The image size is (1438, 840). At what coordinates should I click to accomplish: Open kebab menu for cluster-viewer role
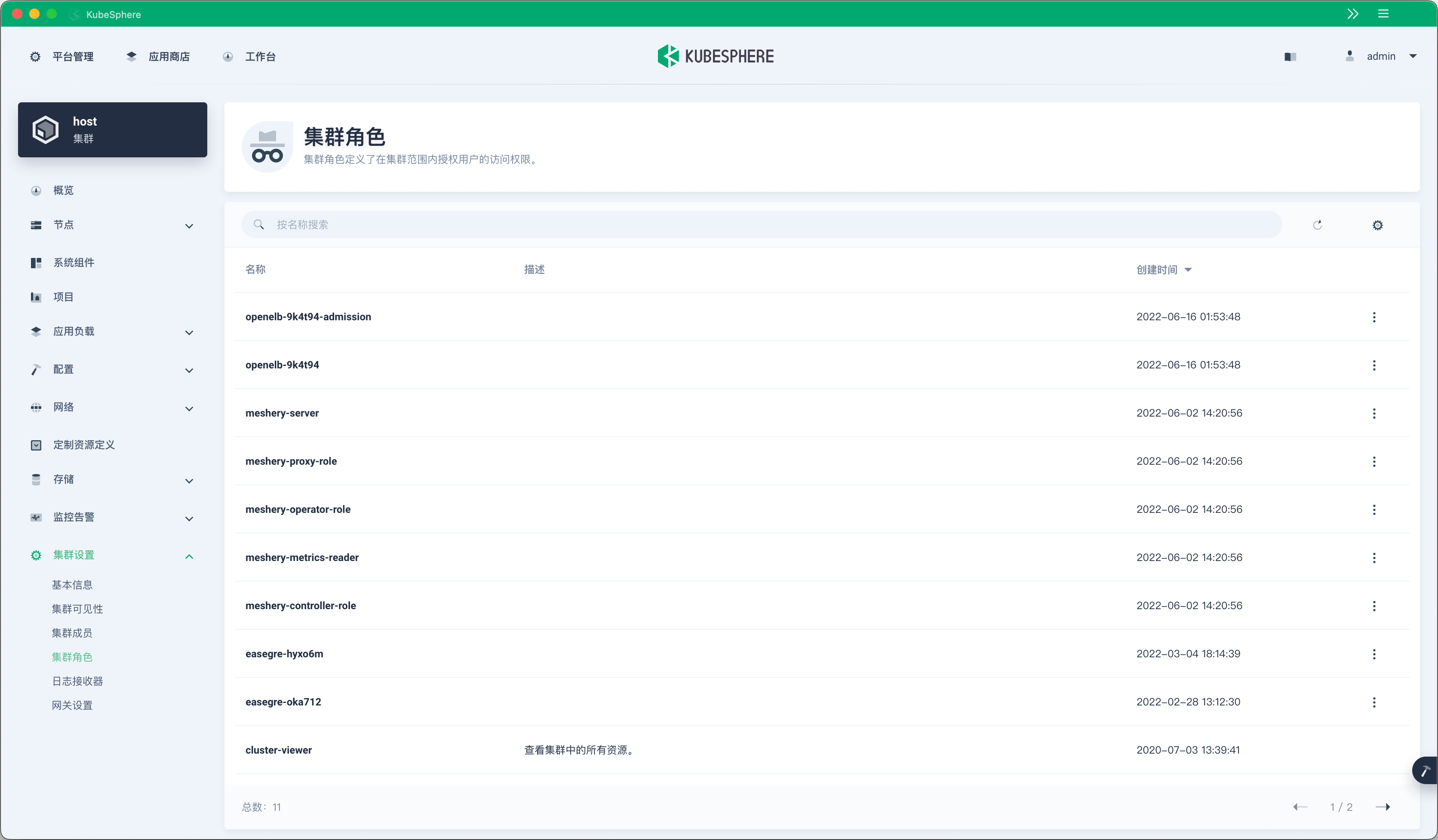coord(1375,750)
